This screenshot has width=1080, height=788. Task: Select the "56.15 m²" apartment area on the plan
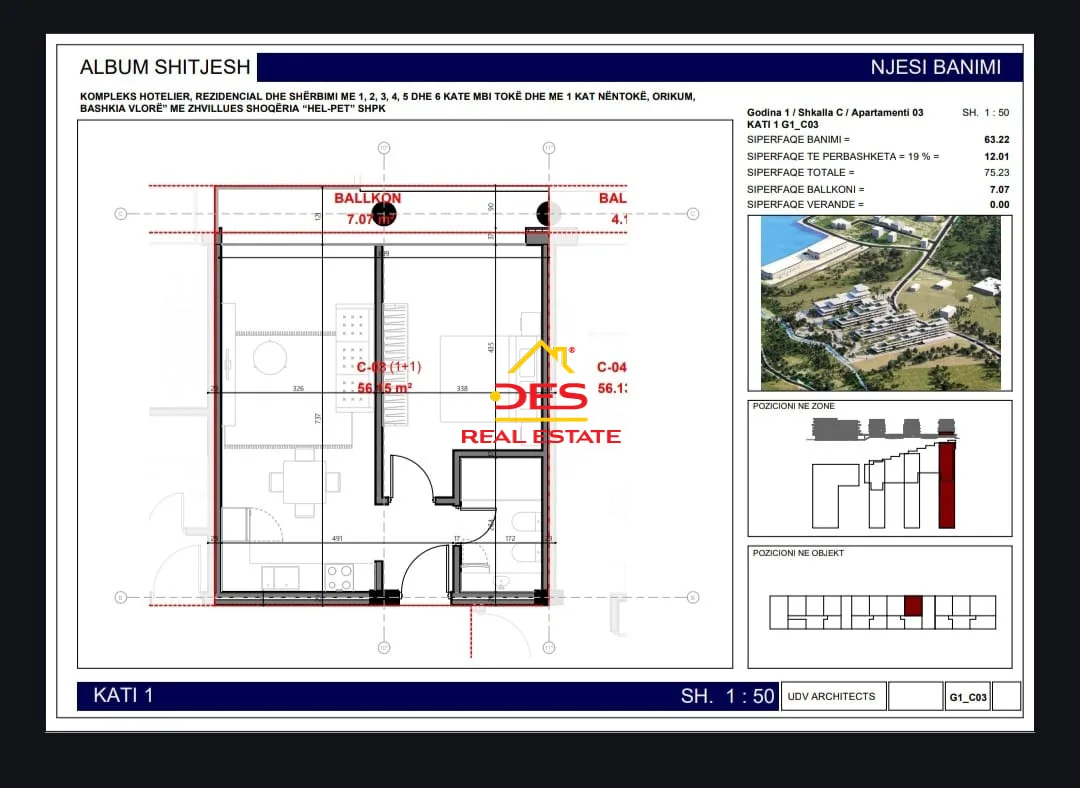click(x=384, y=388)
